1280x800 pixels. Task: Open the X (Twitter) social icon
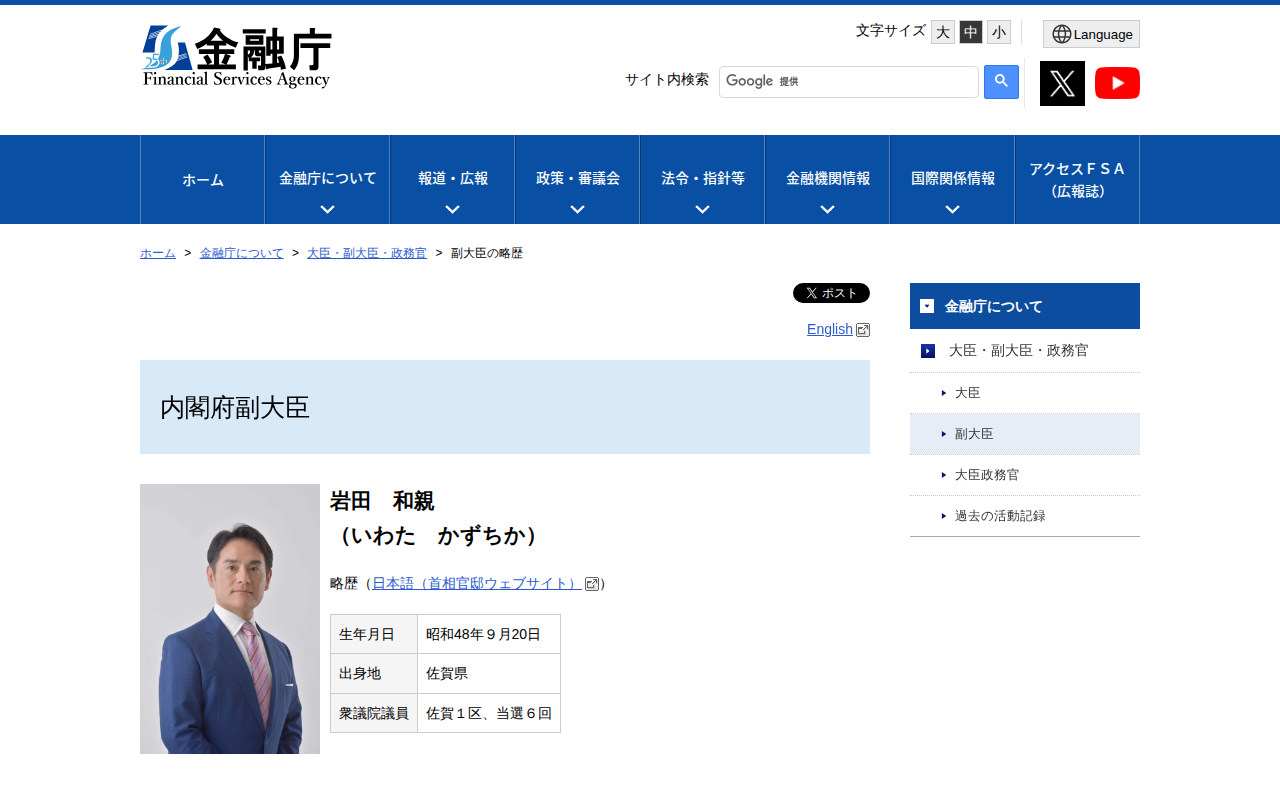click(1062, 83)
